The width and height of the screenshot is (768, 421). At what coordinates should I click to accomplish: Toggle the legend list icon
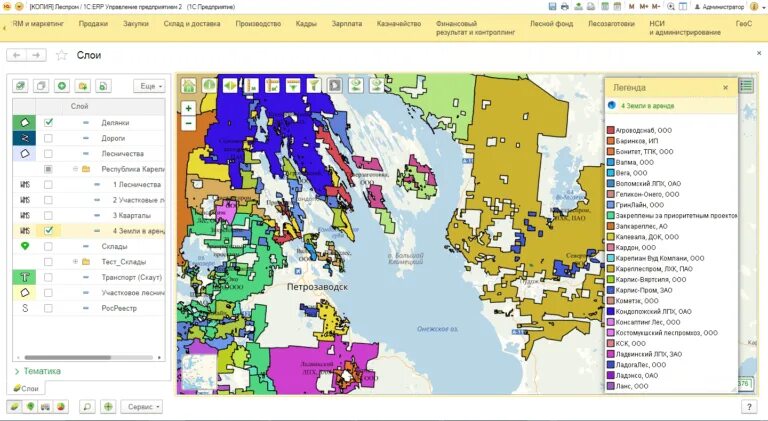(x=746, y=85)
